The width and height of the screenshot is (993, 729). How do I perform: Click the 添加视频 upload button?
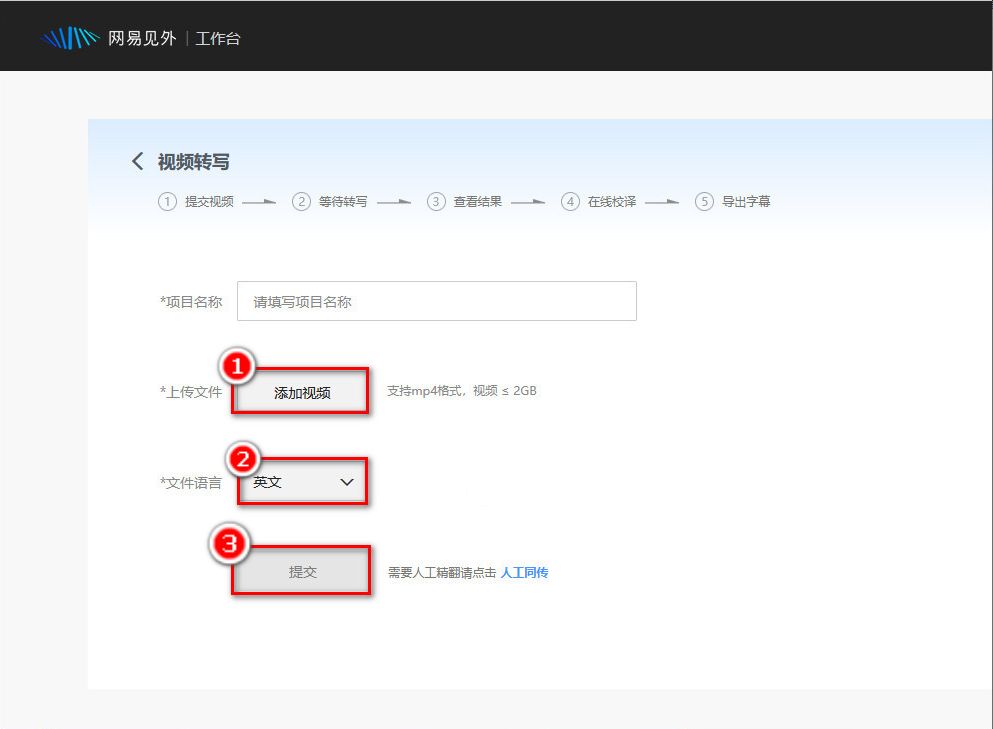[301, 392]
